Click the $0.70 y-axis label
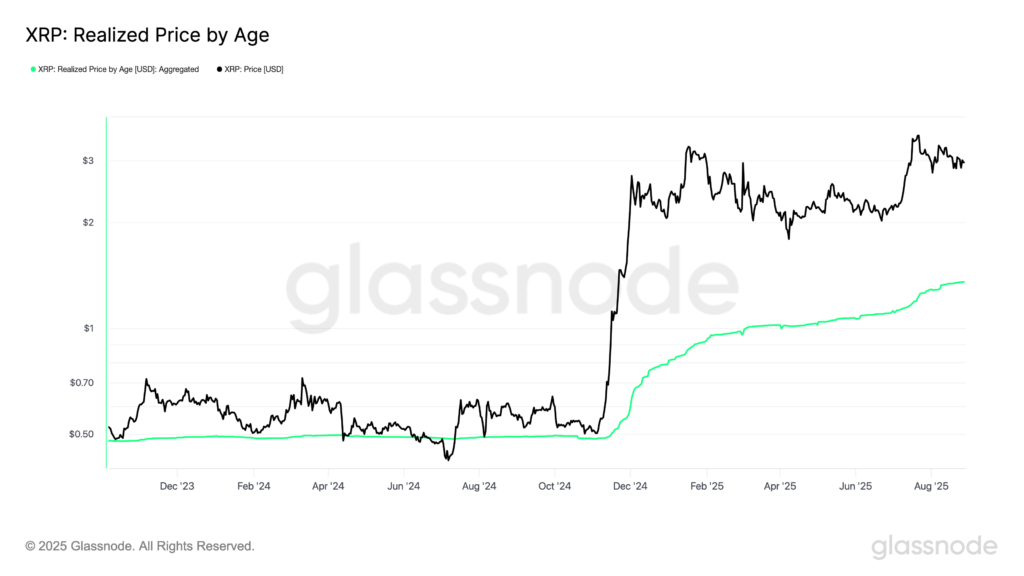The width and height of the screenshot is (1024, 576). tap(82, 383)
